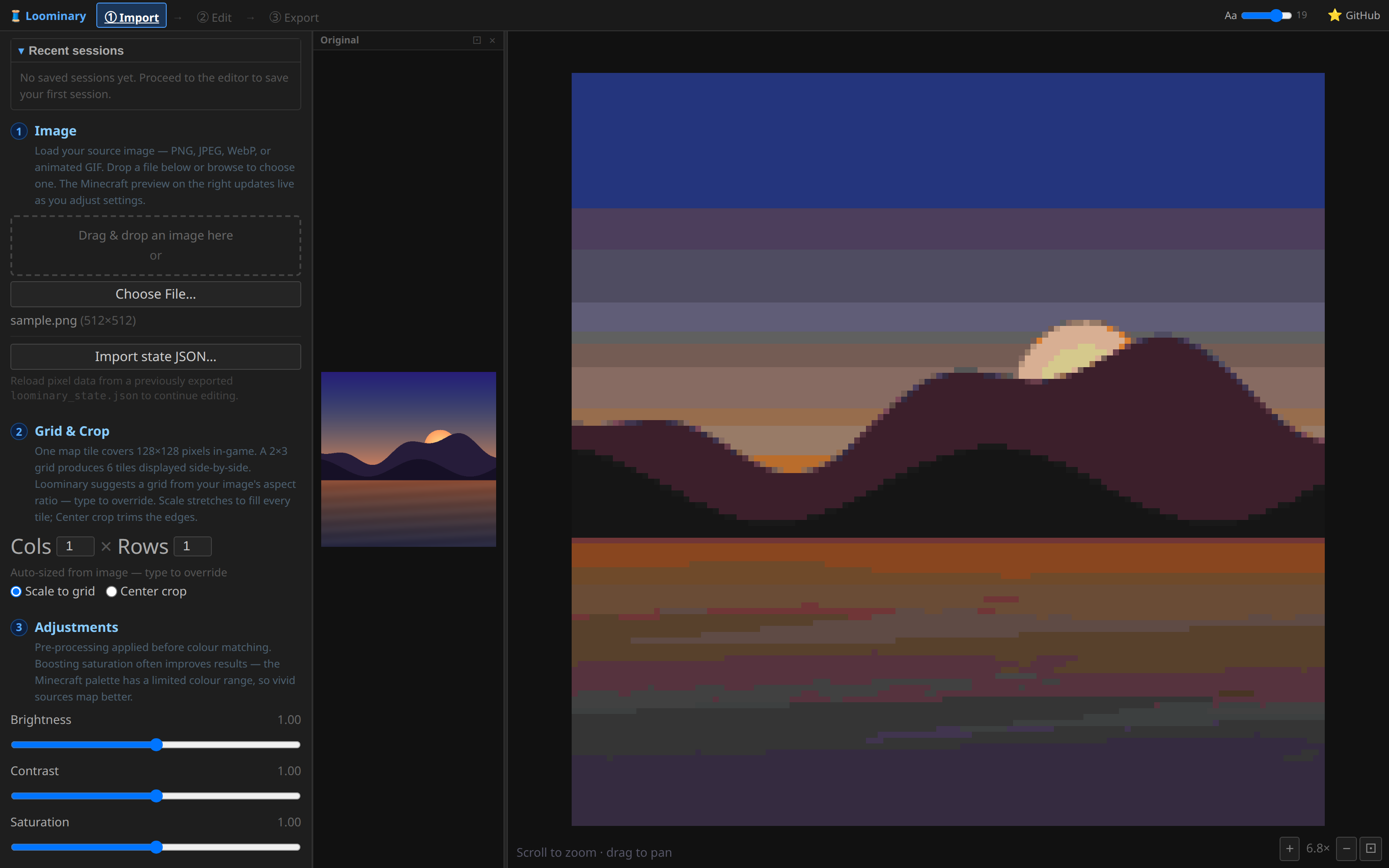This screenshot has width=1389, height=868.
Task: Click the original sunset image thumbnail
Action: 408,459
